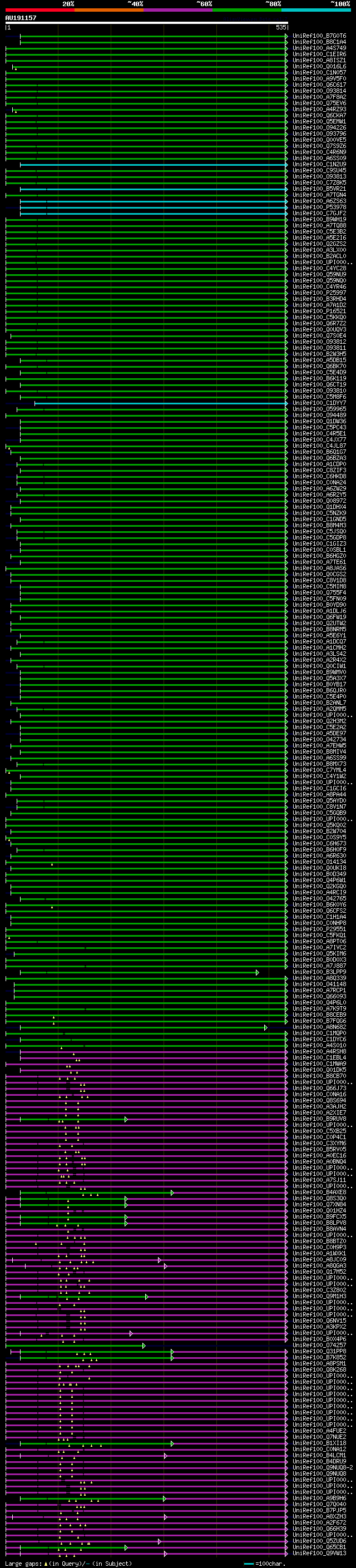The width and height of the screenshot is (356, 1568).
Task: Click the cyan alignment bar of C1NZU9
Action: (154, 164)
